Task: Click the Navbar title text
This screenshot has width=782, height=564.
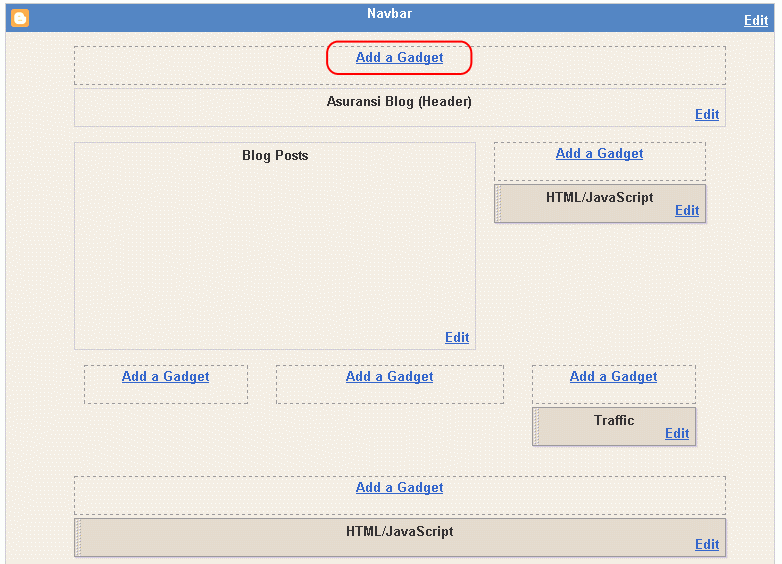Action: (390, 13)
